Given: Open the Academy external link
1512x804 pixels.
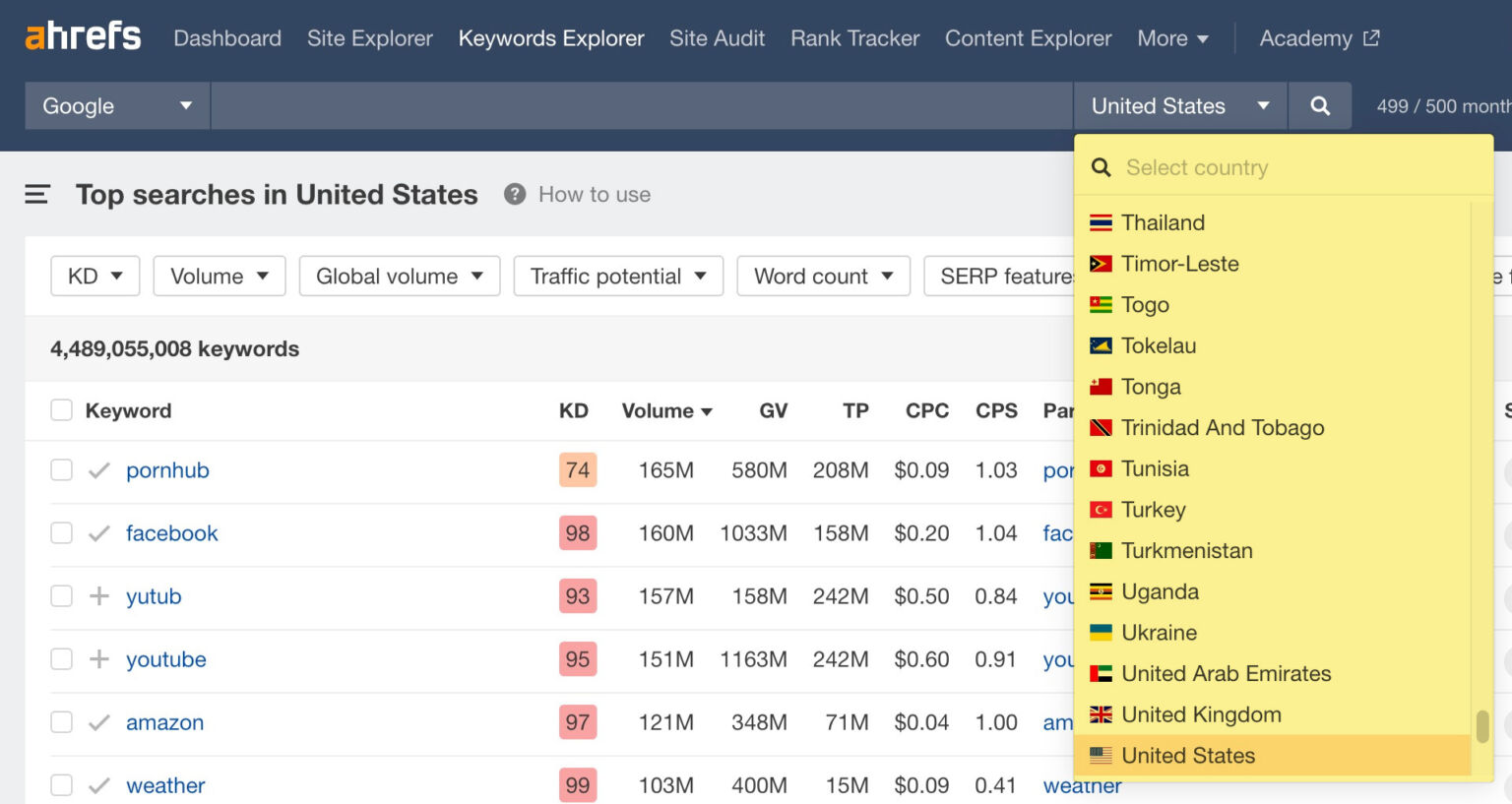Looking at the screenshot, I should [1319, 38].
